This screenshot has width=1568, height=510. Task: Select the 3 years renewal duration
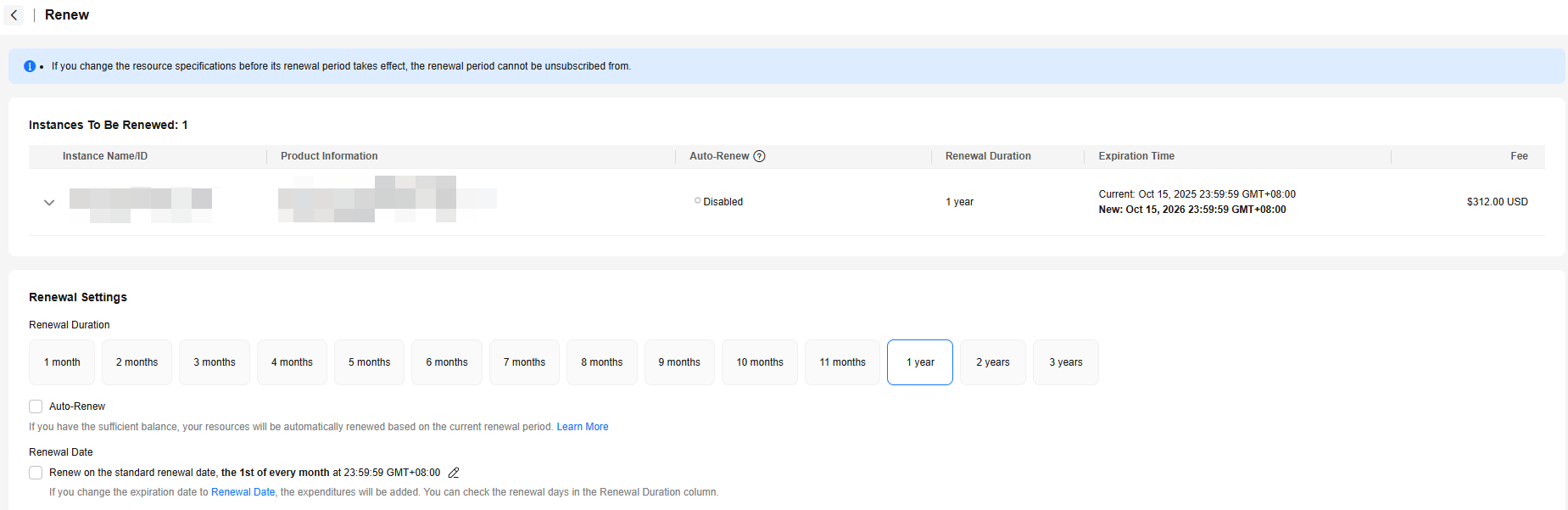(1066, 362)
